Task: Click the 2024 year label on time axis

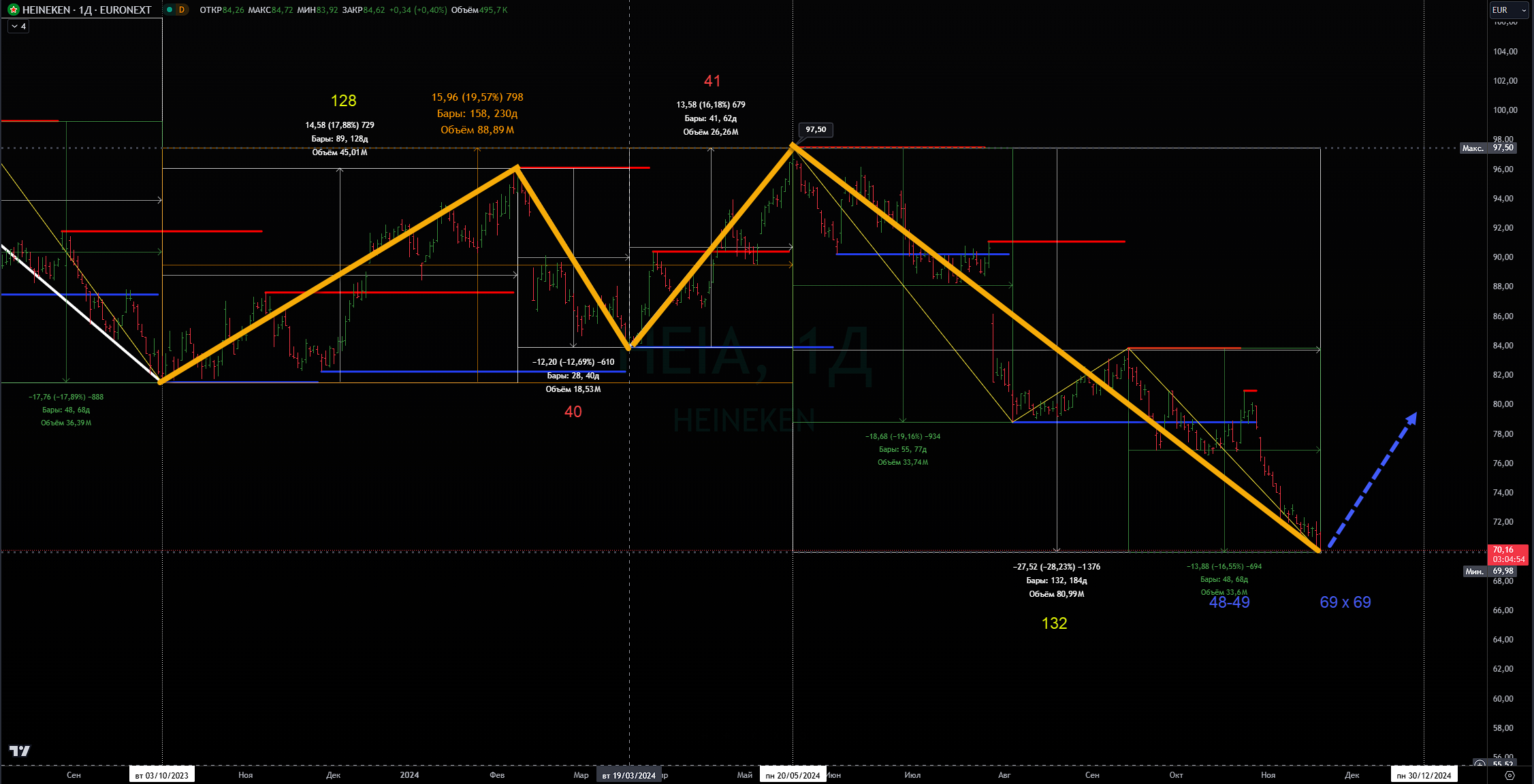Action: pyautogui.click(x=409, y=775)
